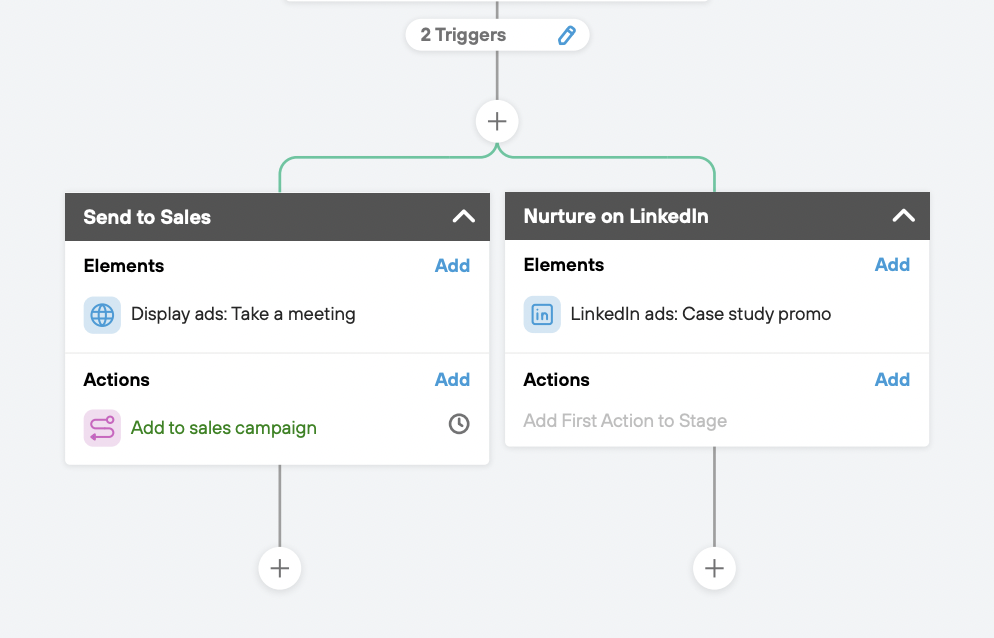The image size is (994, 638).
Task: Collapse the Nurture on LinkedIn stage chevron
Action: [x=903, y=216]
